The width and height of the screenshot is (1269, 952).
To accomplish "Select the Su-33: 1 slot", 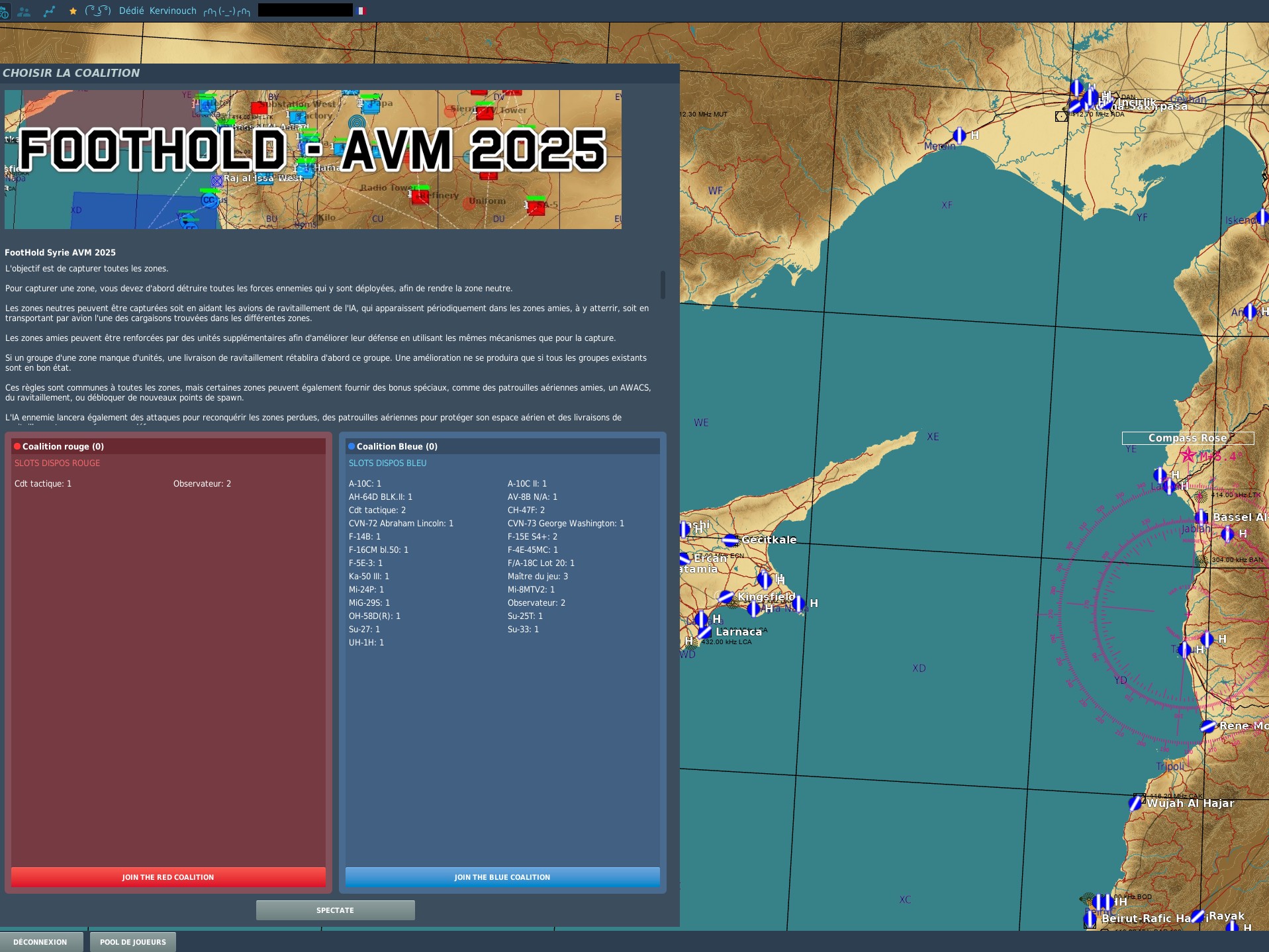I will [524, 630].
